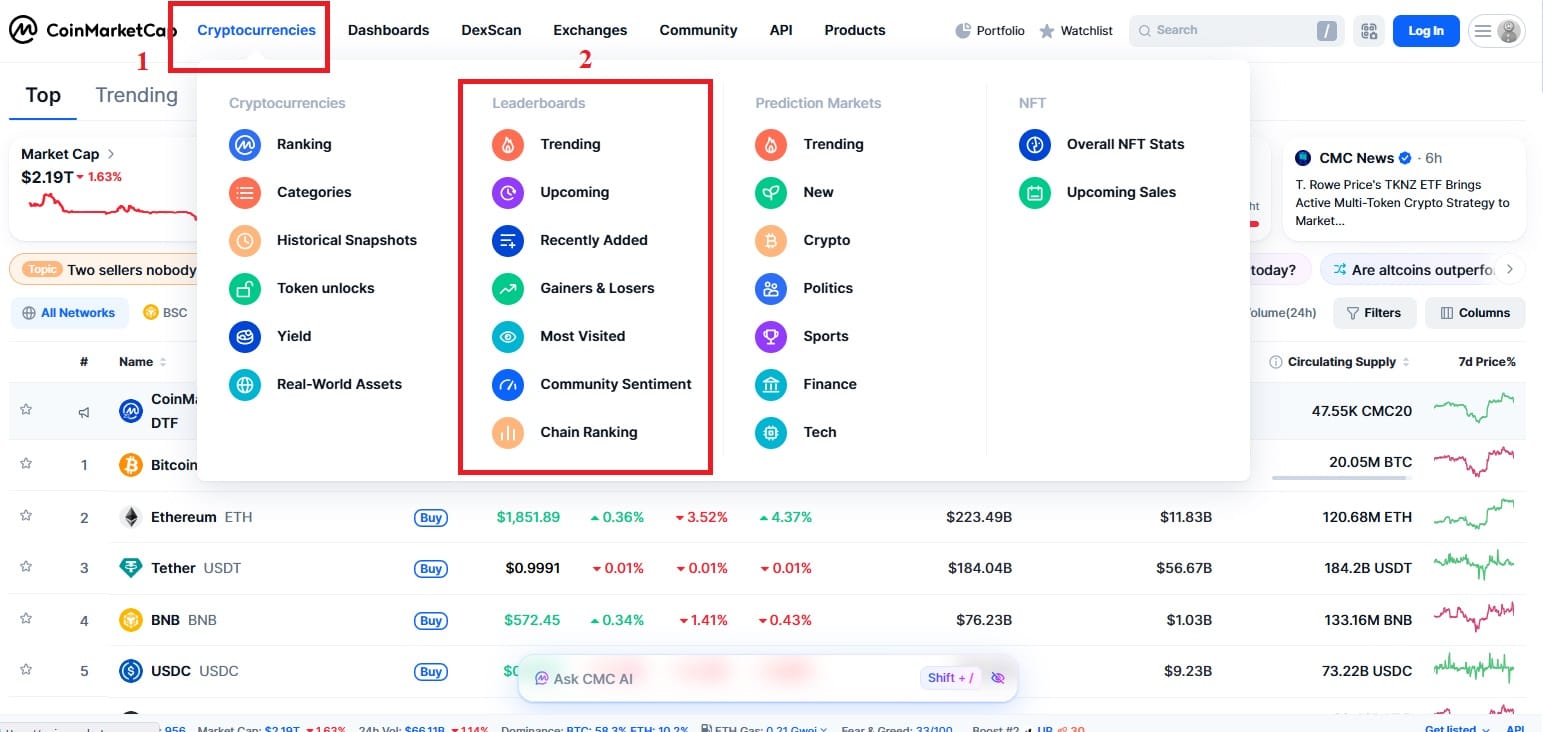
Task: Click the Overall NFT Stats icon
Action: [x=1035, y=144]
